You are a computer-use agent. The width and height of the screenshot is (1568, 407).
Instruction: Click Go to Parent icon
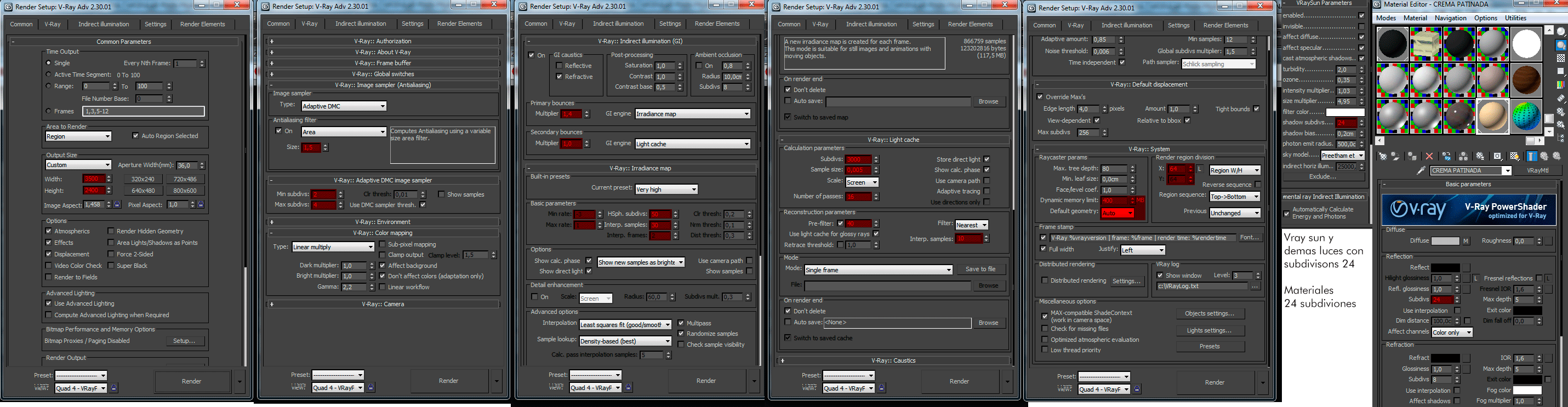tap(1544, 156)
